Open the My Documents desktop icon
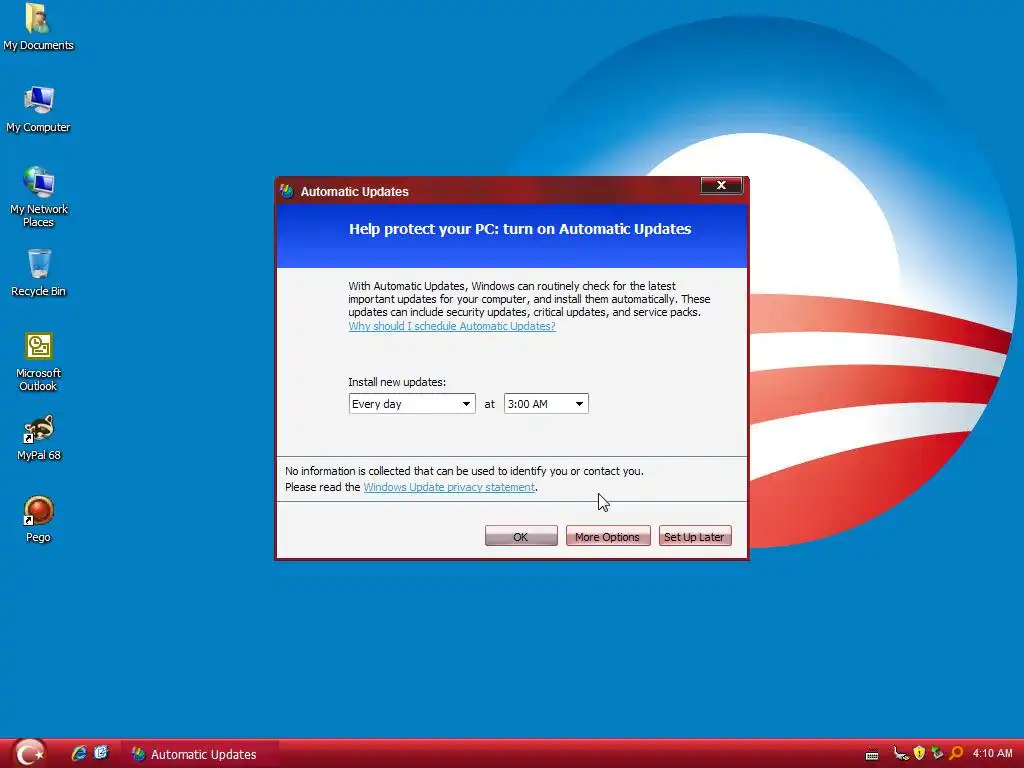 click(38, 27)
